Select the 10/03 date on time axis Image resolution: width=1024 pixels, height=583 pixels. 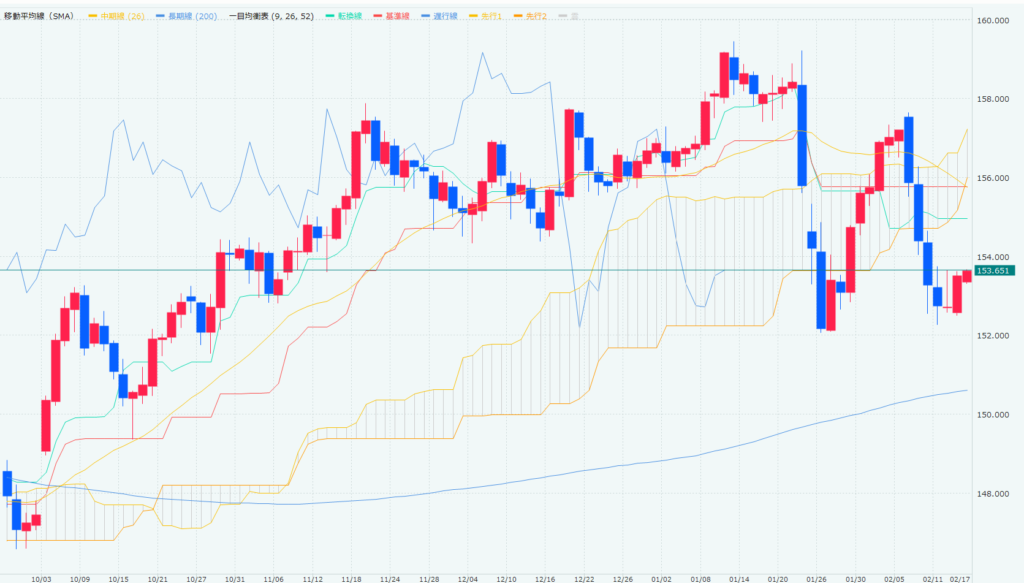pos(40,577)
